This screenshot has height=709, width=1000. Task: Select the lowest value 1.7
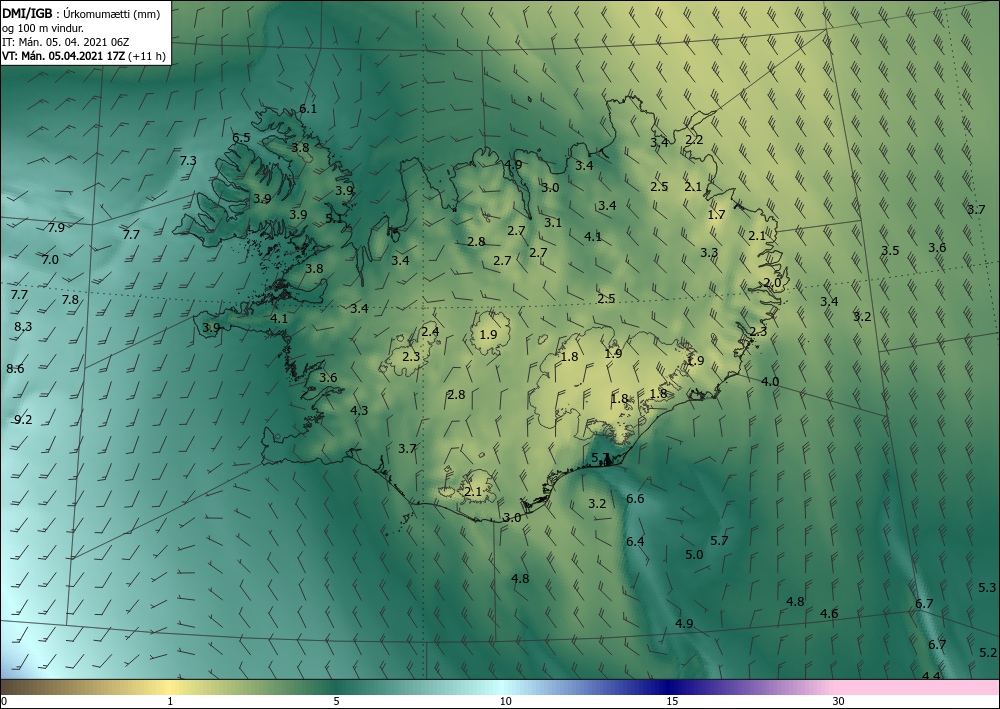click(x=716, y=214)
